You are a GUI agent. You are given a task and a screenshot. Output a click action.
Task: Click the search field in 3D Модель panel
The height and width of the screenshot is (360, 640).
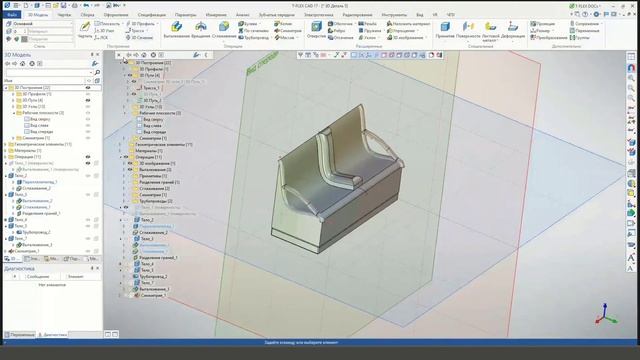pos(49,72)
